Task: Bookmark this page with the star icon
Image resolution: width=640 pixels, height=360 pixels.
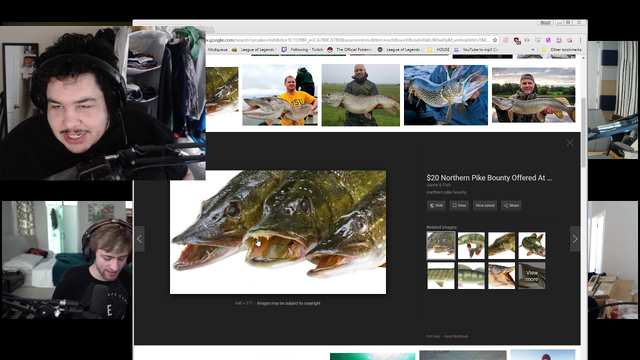Action: coord(495,40)
